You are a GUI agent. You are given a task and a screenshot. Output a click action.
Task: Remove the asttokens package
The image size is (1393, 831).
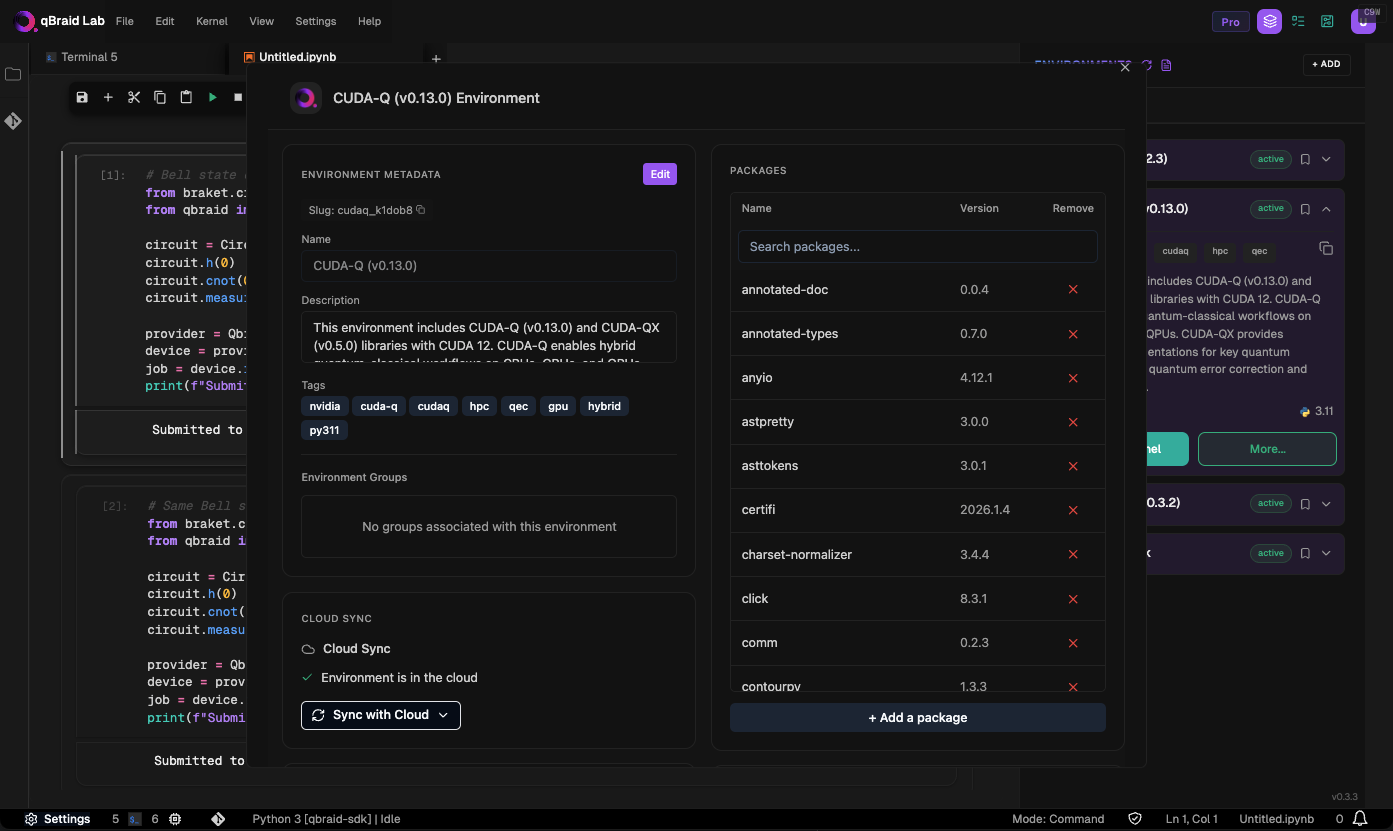[x=1073, y=466]
